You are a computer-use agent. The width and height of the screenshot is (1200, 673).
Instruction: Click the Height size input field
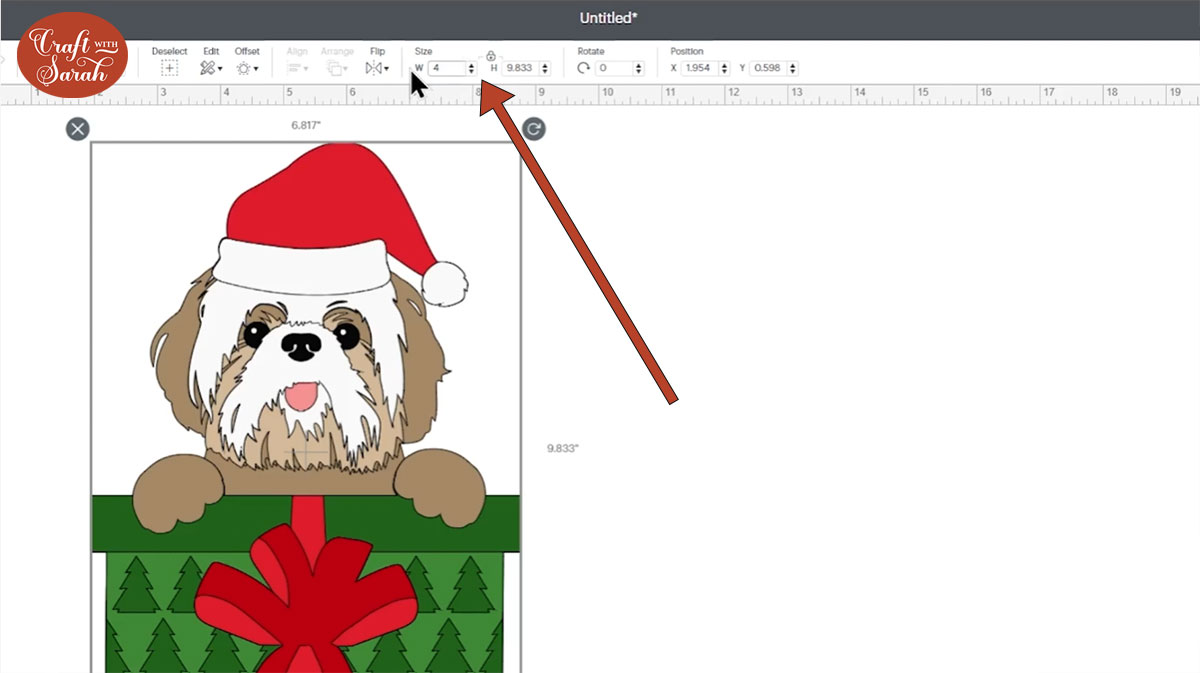tap(521, 68)
